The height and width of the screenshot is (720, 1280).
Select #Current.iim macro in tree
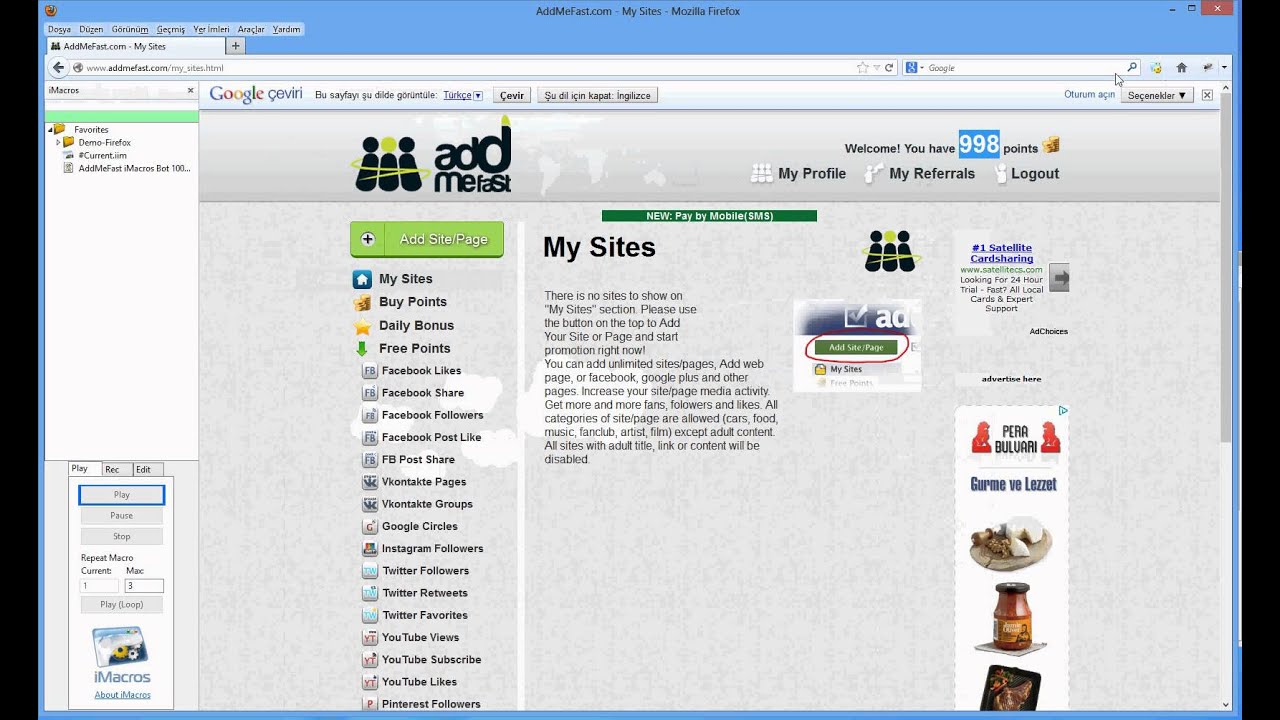102,155
